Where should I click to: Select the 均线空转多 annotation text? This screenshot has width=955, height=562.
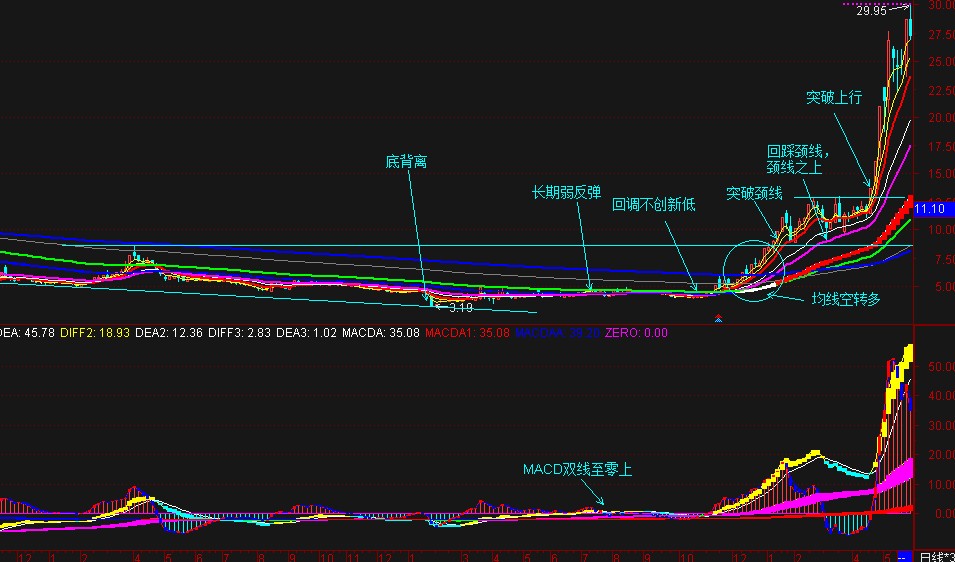846,298
